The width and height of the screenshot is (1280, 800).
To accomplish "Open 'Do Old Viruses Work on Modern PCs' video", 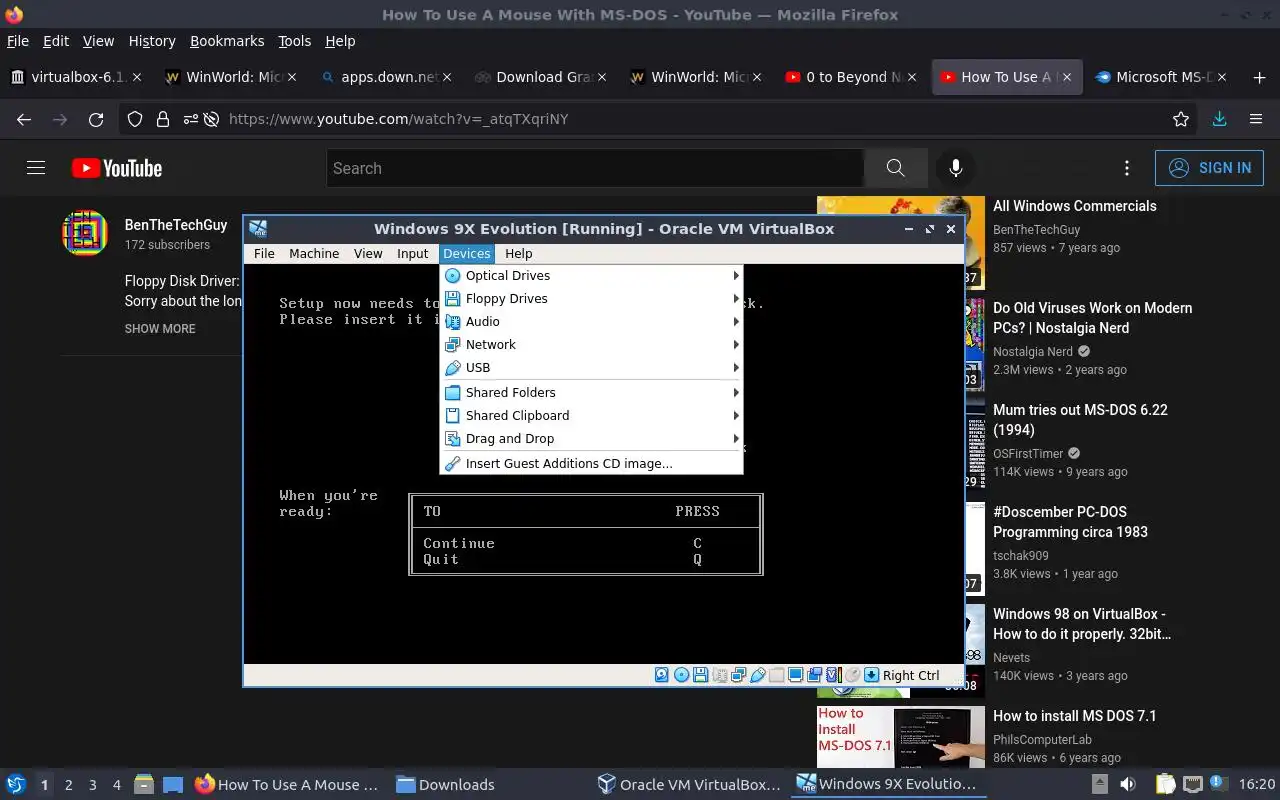I will click(1092, 318).
